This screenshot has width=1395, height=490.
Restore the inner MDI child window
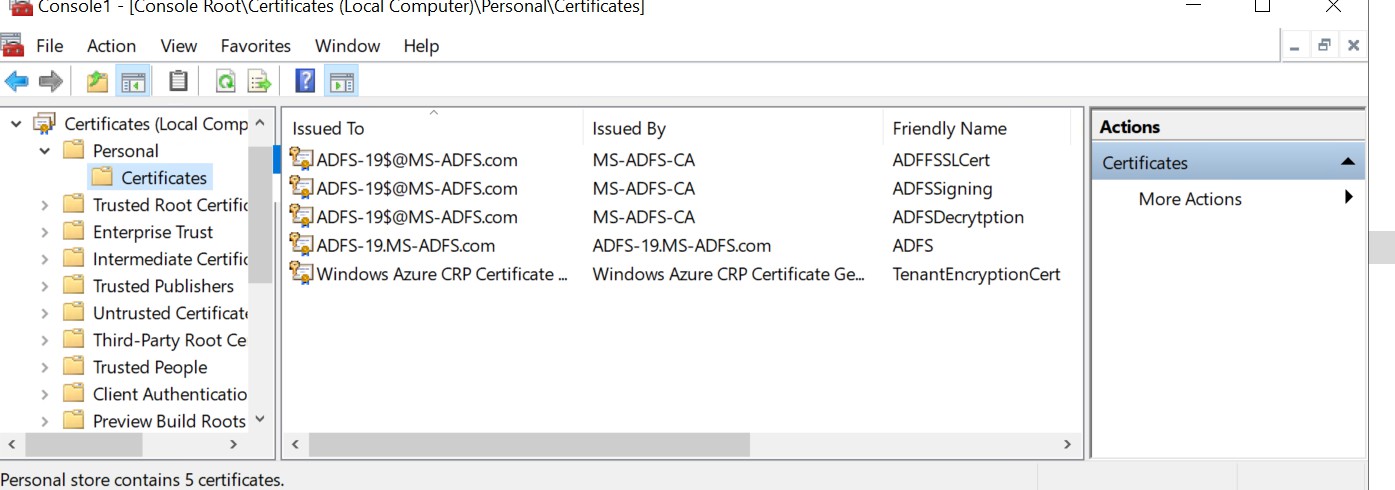click(1324, 45)
